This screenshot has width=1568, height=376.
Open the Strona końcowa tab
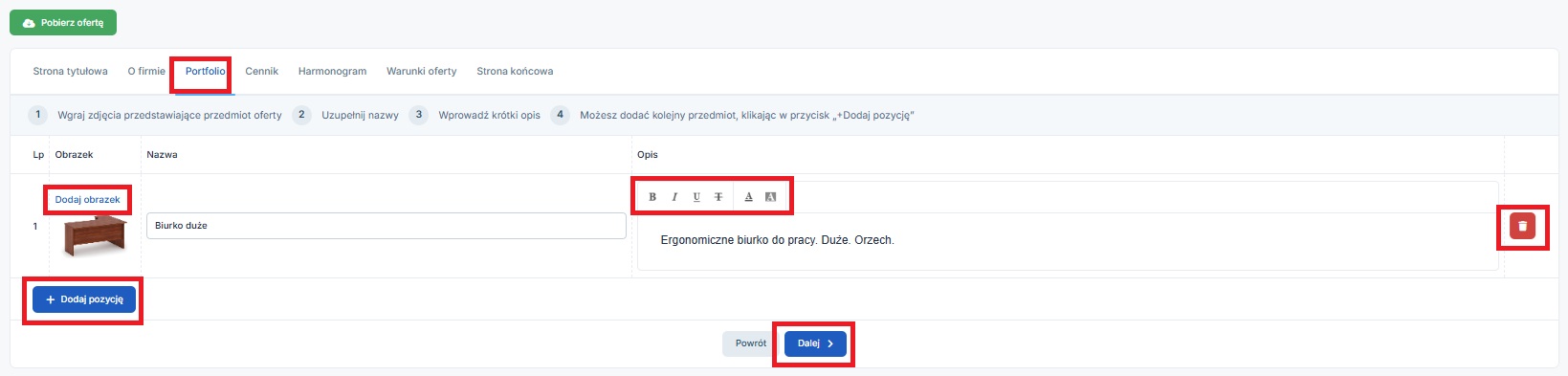click(x=515, y=71)
